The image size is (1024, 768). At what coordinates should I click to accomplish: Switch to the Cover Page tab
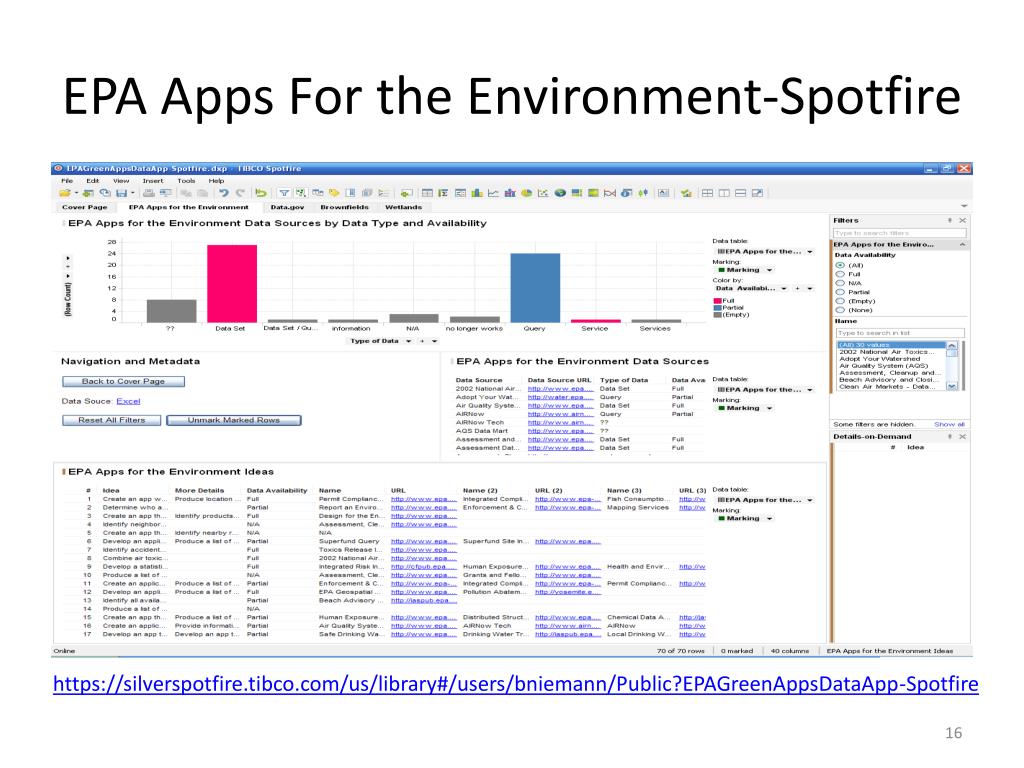pos(84,207)
